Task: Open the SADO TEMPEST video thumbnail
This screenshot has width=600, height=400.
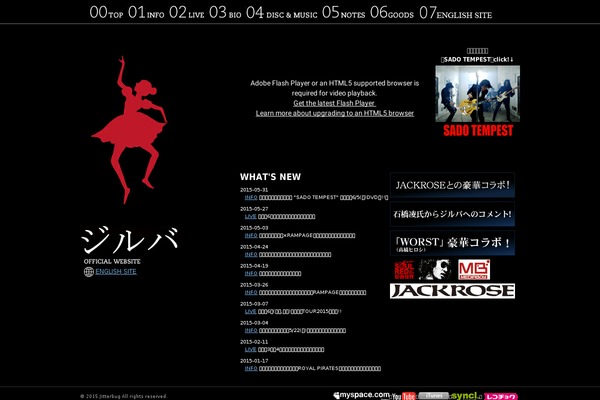Action: coord(478,94)
